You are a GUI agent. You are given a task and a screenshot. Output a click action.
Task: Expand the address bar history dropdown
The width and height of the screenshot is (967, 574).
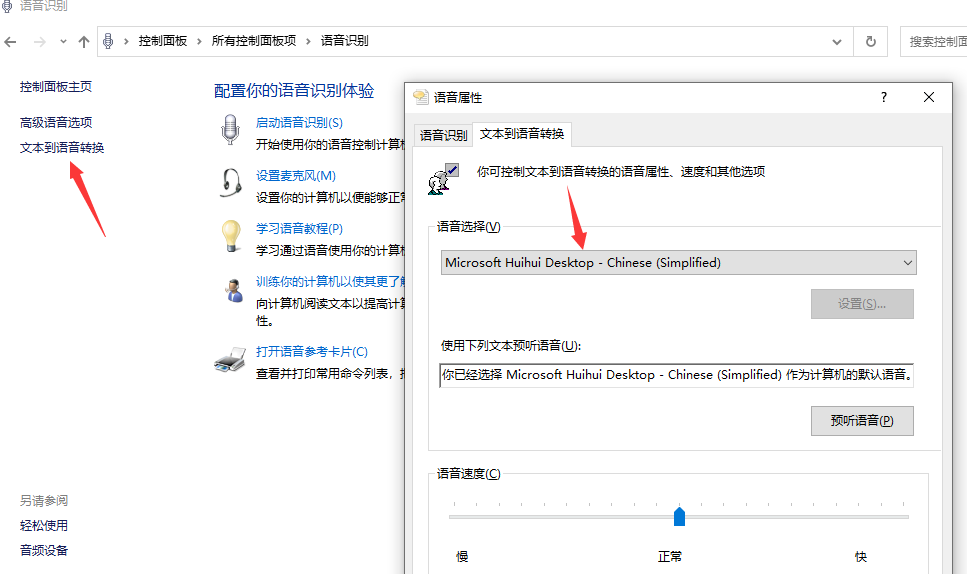tap(837, 41)
